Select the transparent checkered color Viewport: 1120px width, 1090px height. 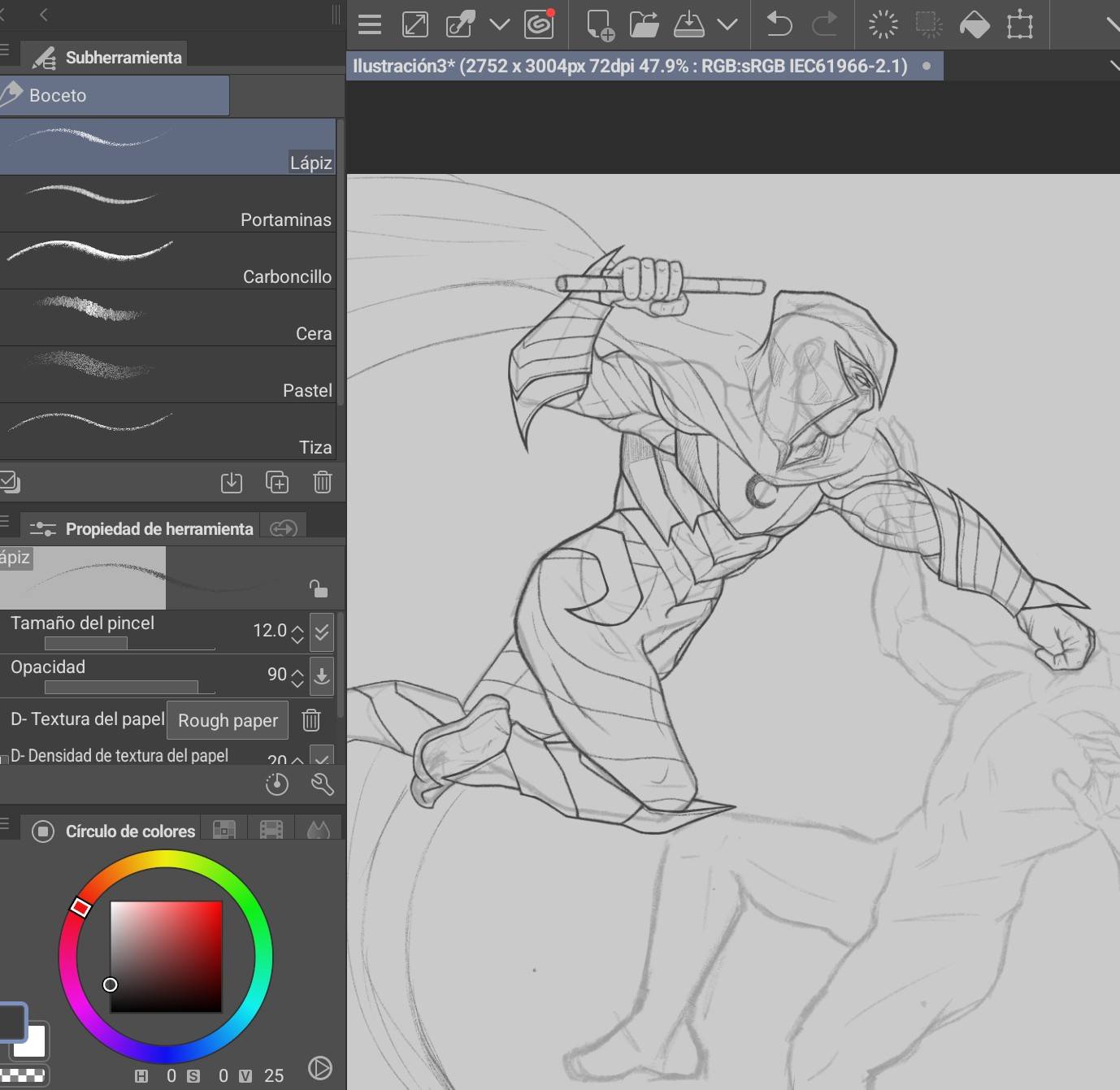[x=24, y=1076]
